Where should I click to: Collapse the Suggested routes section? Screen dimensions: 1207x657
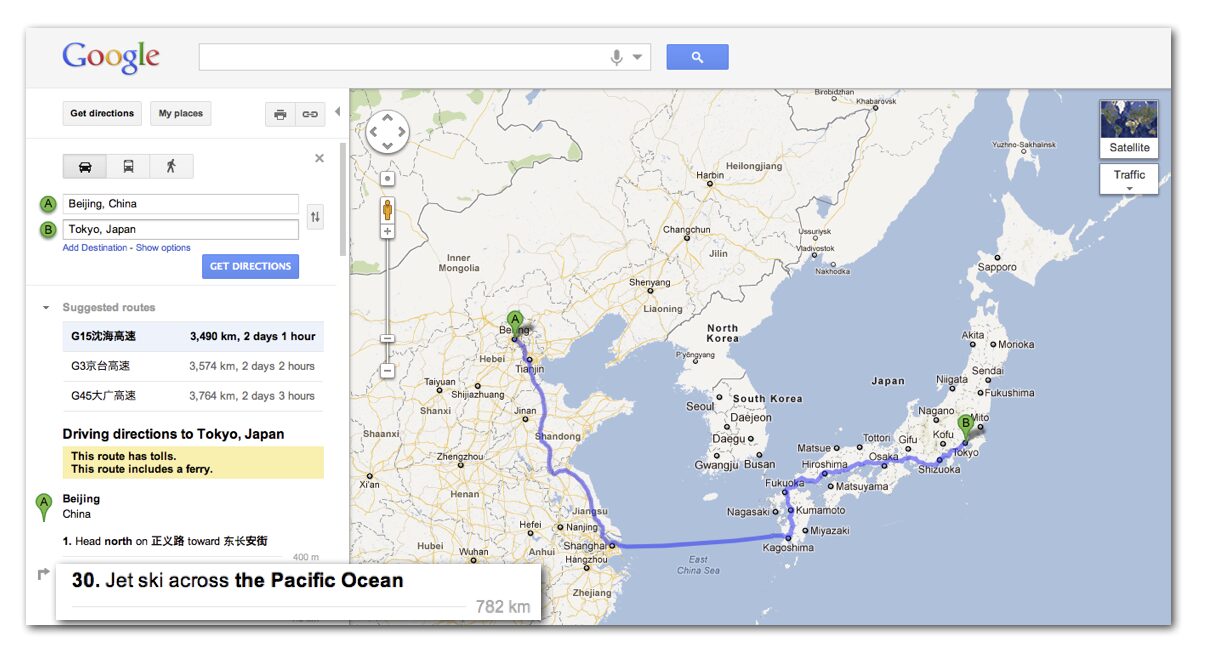(46, 308)
